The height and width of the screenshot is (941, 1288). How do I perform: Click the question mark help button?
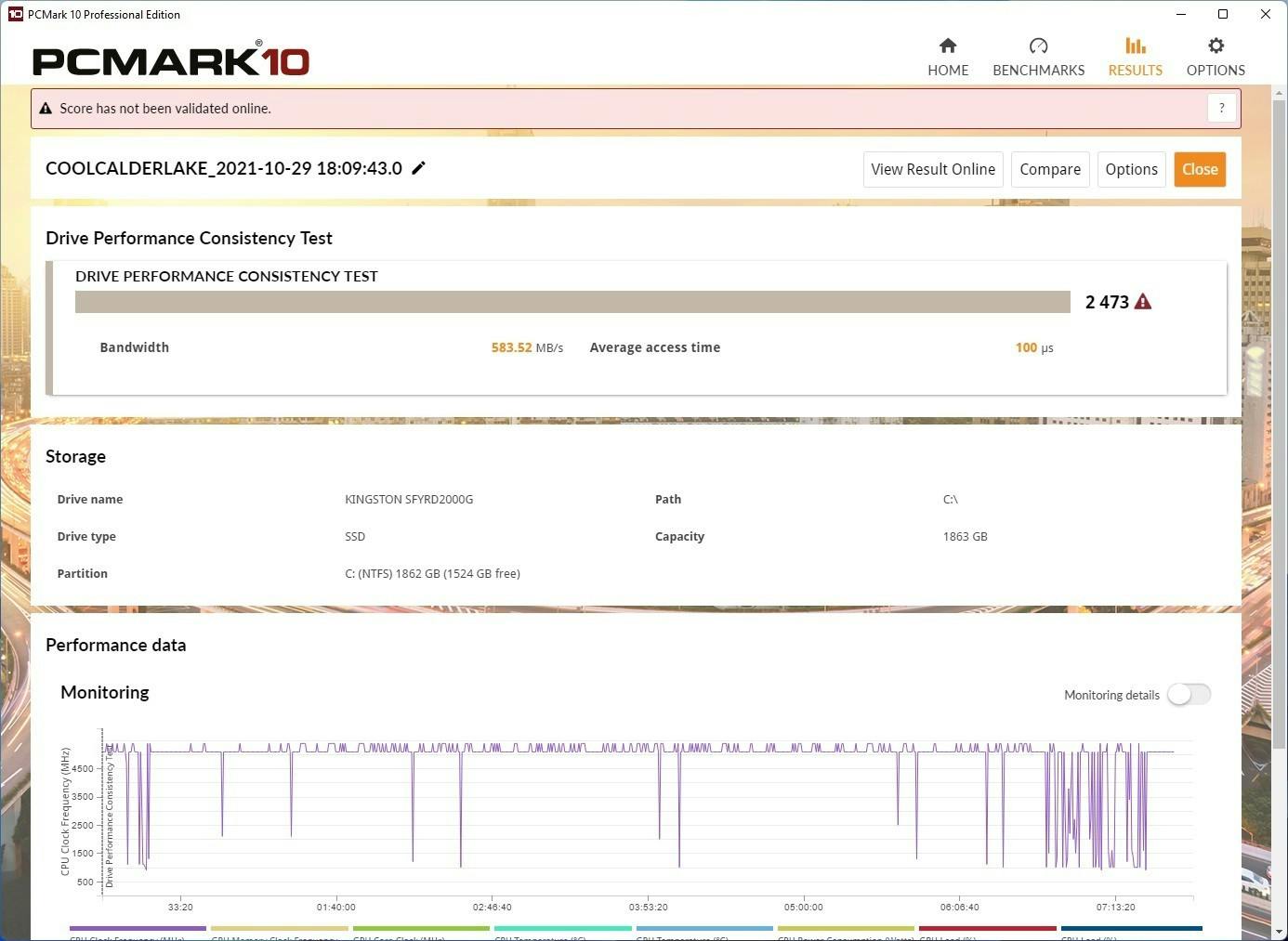(x=1221, y=109)
